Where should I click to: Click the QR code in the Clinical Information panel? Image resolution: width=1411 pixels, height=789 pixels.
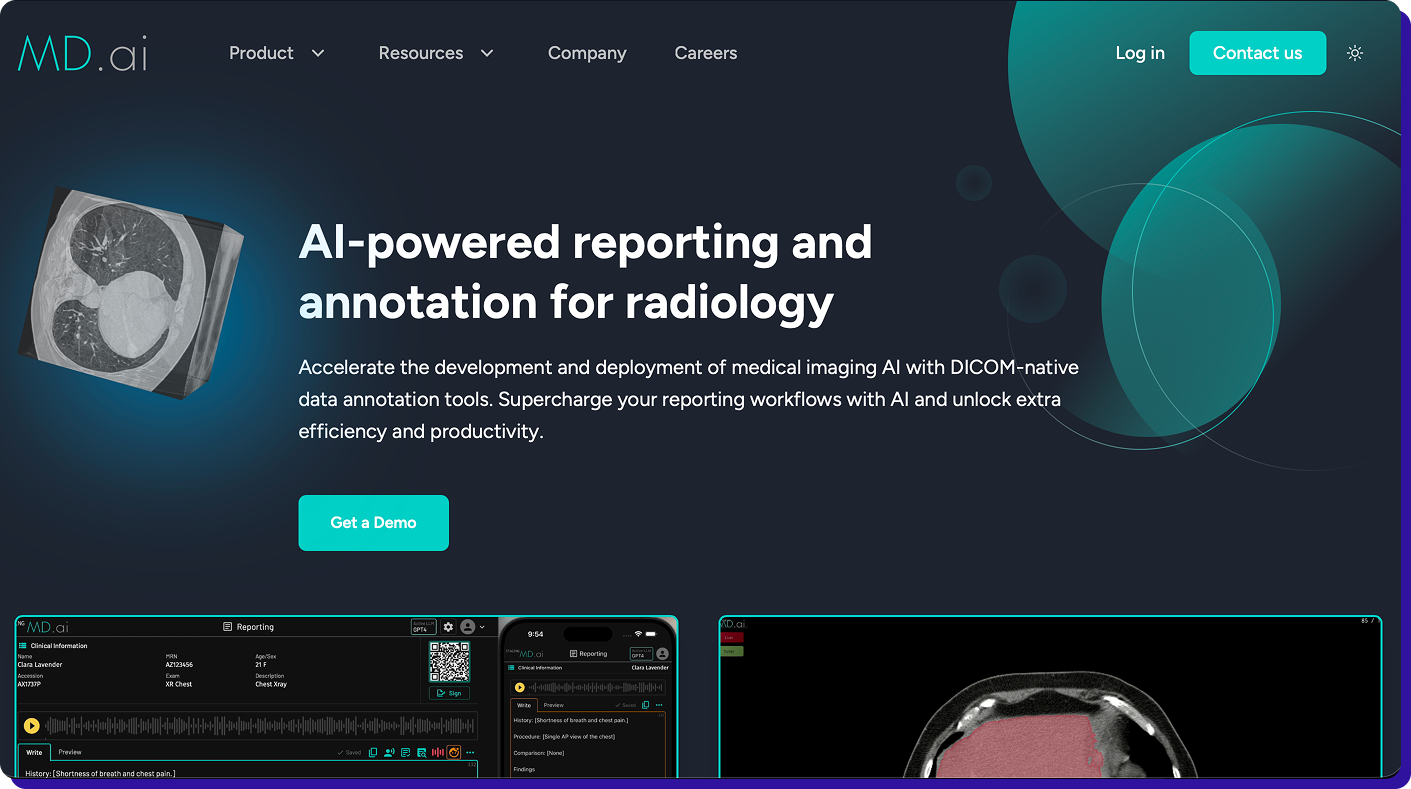tap(449, 662)
